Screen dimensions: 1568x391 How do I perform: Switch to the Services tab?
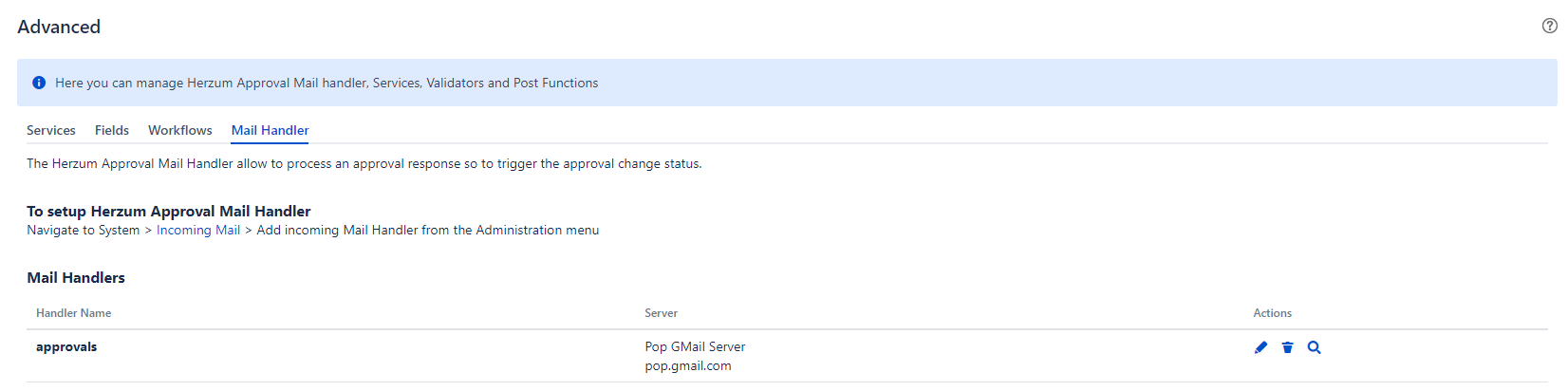click(51, 131)
